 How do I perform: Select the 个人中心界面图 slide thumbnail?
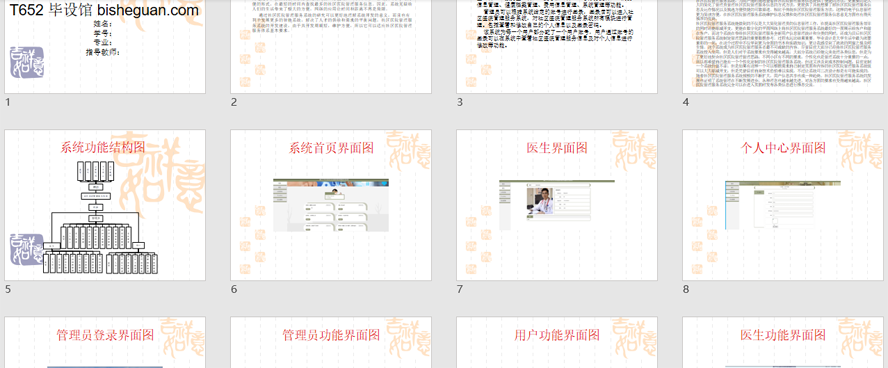point(783,205)
